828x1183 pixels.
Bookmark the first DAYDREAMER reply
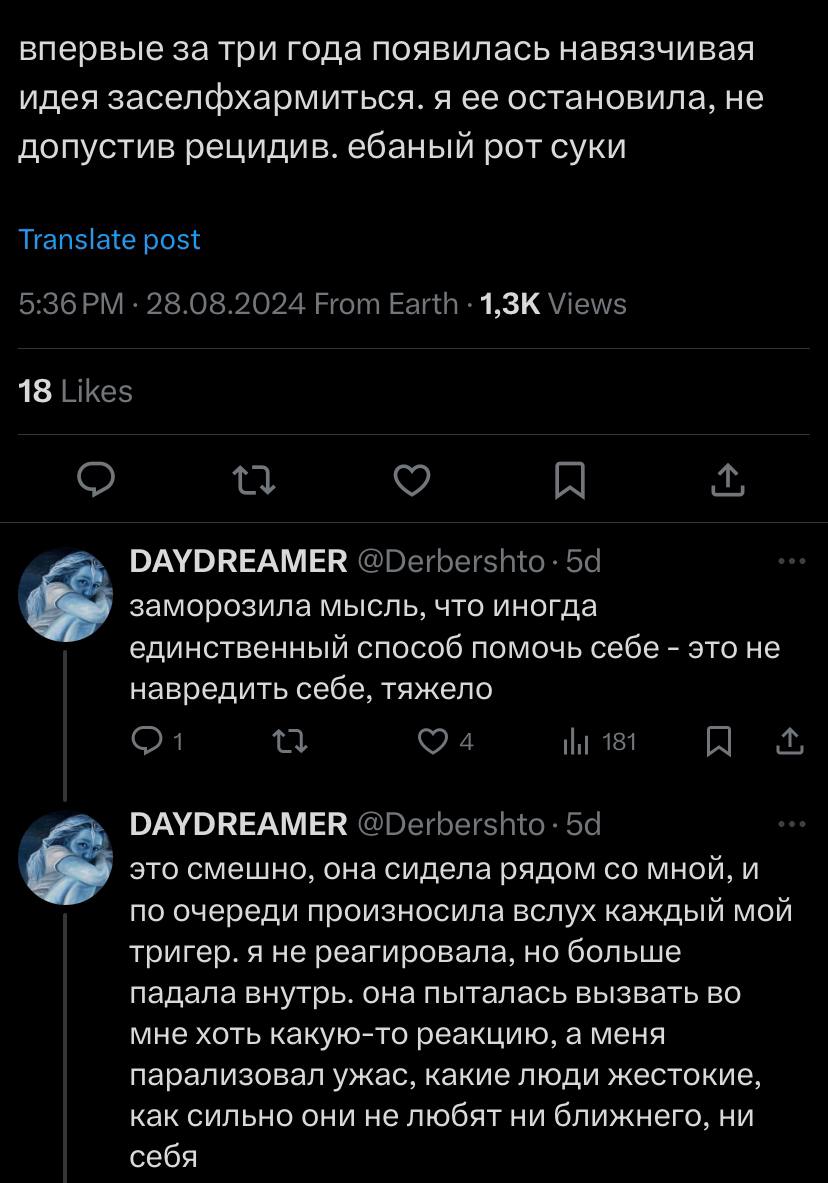(718, 741)
